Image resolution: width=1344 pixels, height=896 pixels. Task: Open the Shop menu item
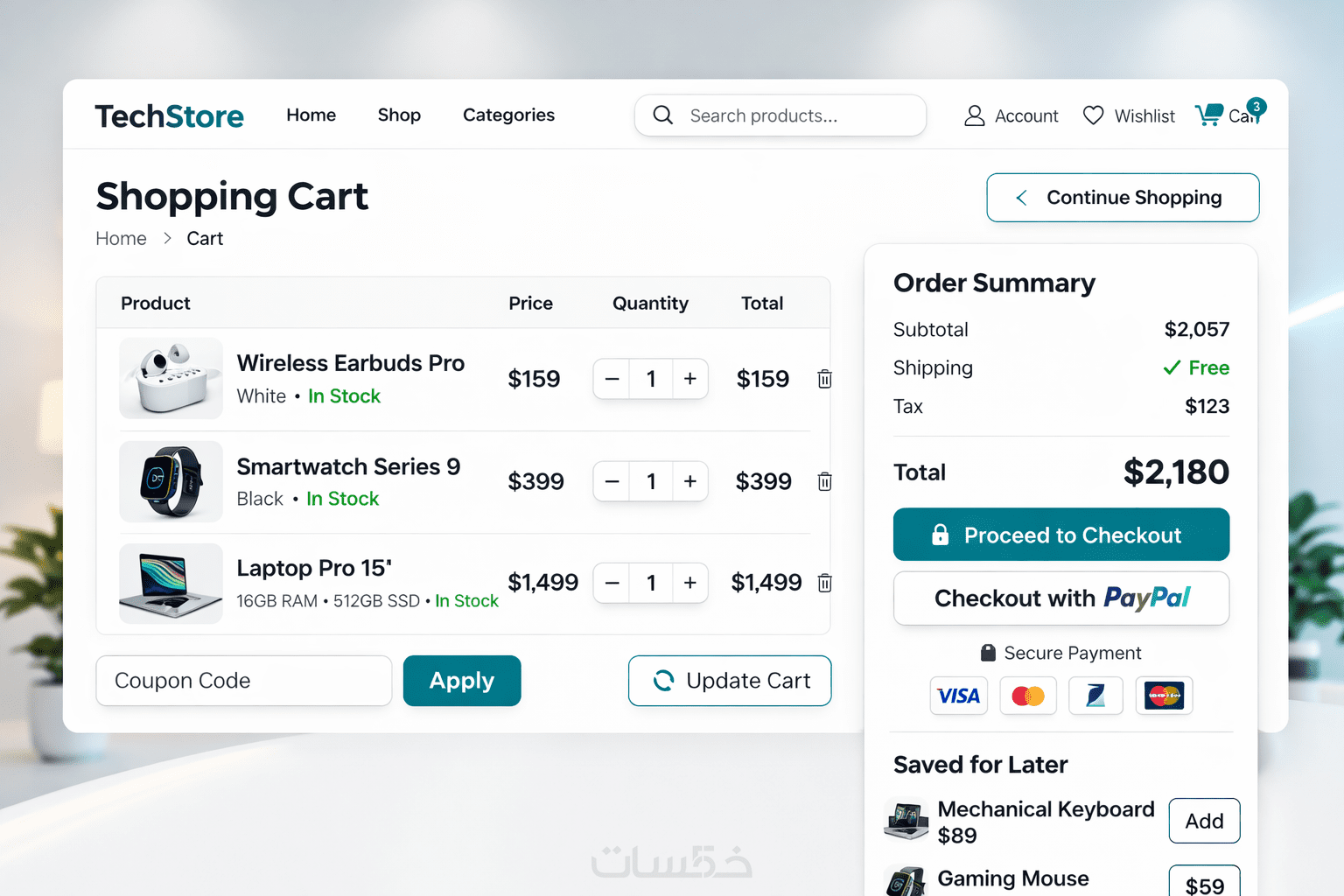(399, 115)
